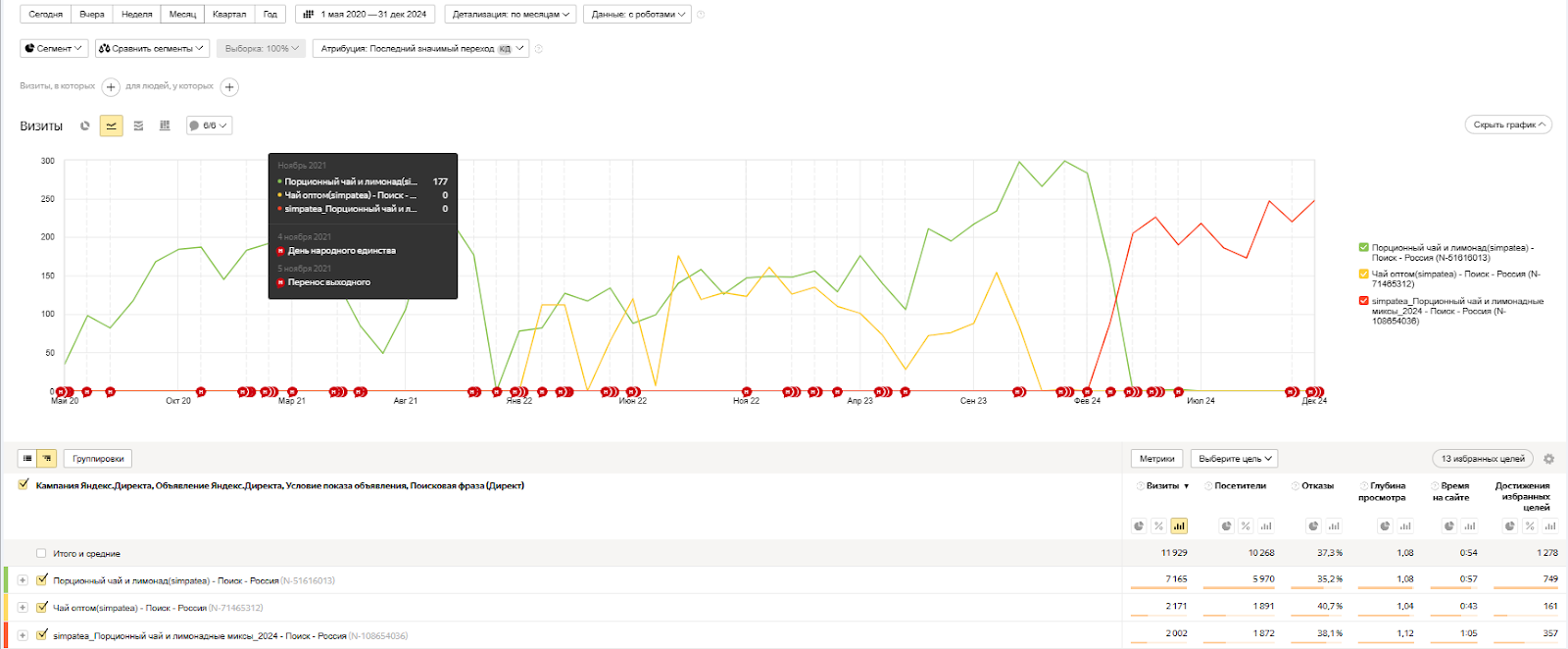Show the Посетители column as pie chart
This screenshot has width=1568, height=649.
click(x=1226, y=526)
